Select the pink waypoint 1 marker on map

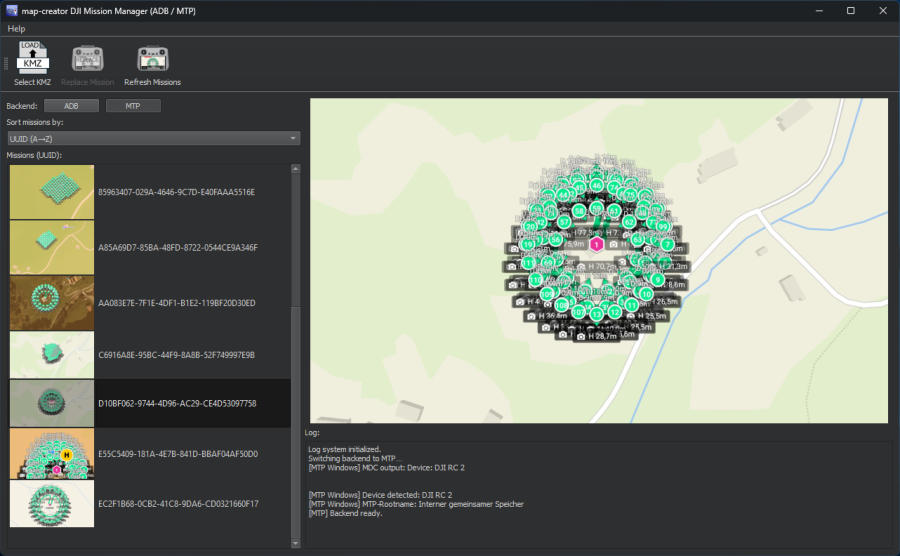[x=597, y=244]
